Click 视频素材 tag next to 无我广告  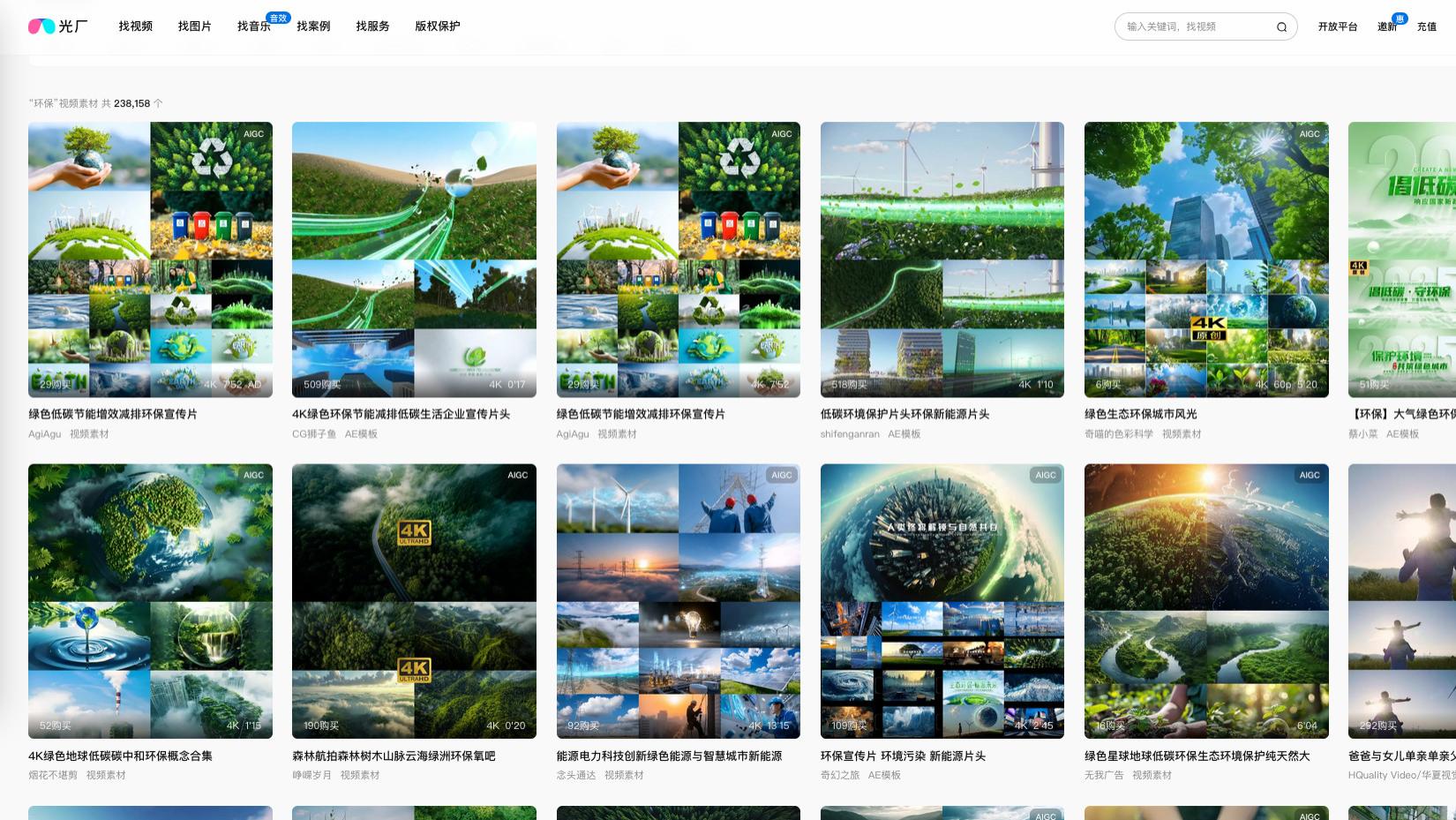point(1152,776)
